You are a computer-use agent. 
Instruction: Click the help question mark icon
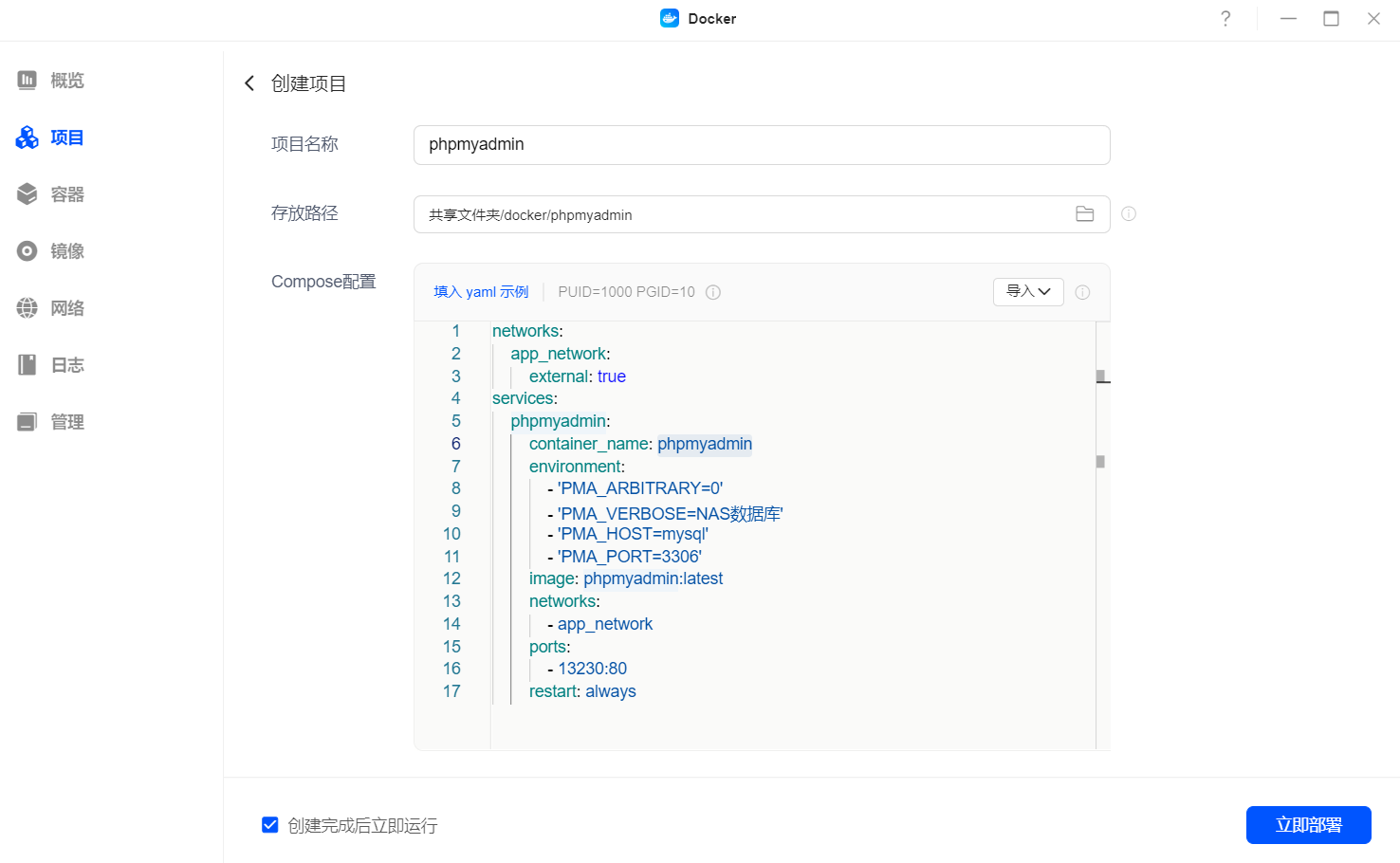[x=1225, y=19]
